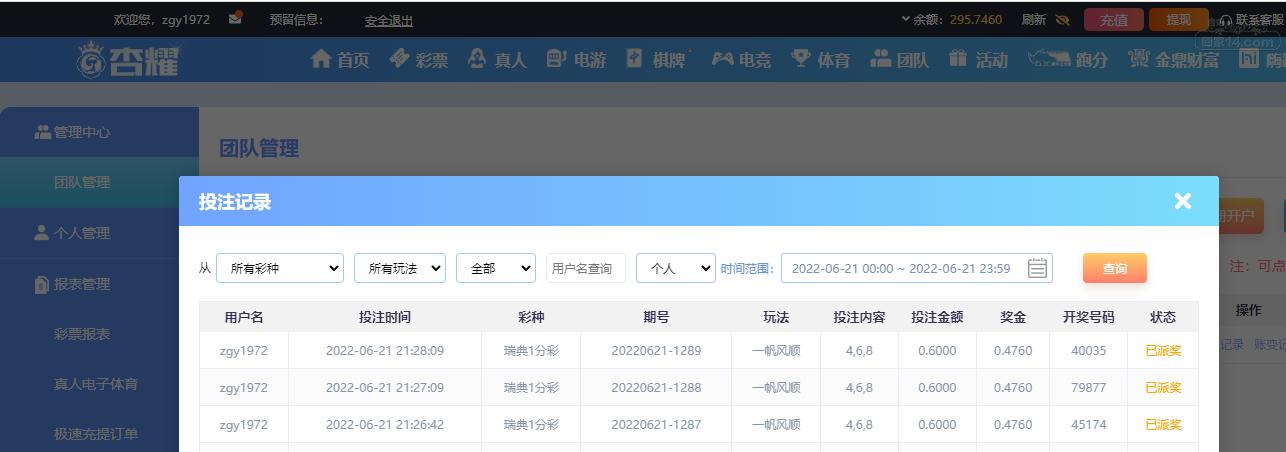This screenshot has height=452, width=1286.
Task: Open the 体育 sports navigation item
Action: tap(820, 60)
